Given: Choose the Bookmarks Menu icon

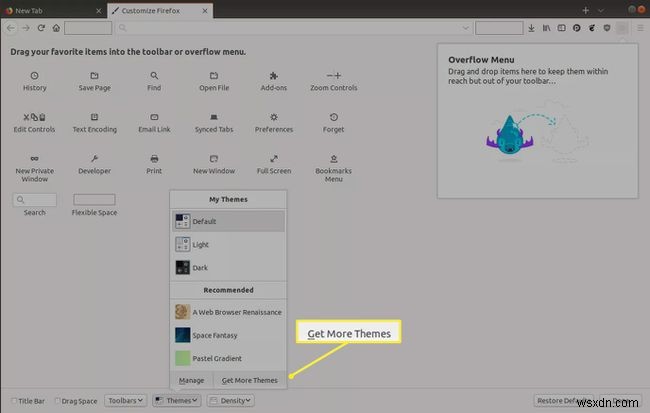Looking at the screenshot, I should (334, 158).
